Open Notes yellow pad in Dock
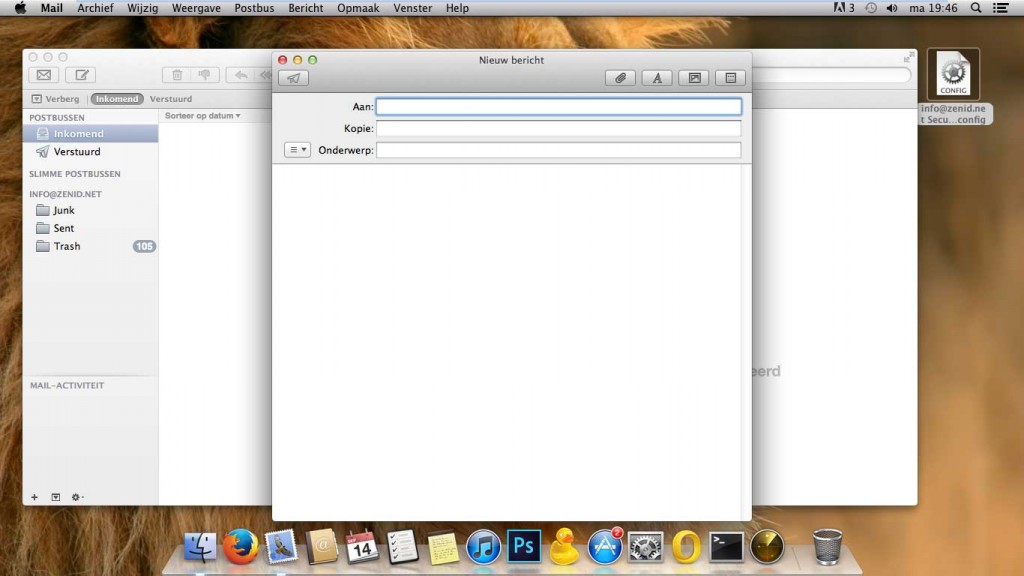Screen dimensions: 1024x576 pyautogui.click(x=443, y=547)
